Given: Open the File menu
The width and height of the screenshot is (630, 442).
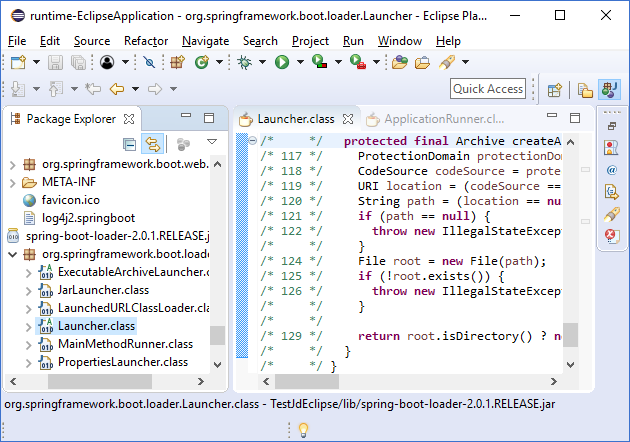Looking at the screenshot, I should (17, 41).
